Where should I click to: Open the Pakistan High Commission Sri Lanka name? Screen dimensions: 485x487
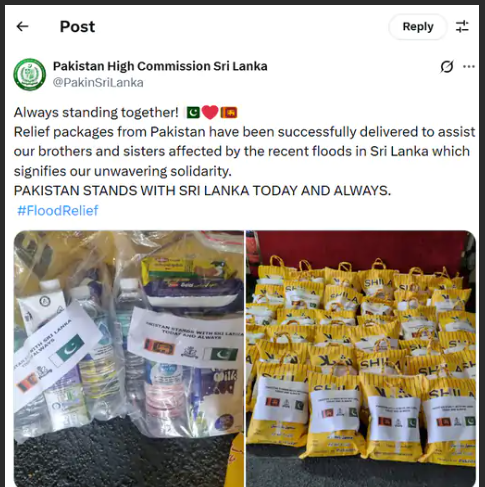[160, 66]
